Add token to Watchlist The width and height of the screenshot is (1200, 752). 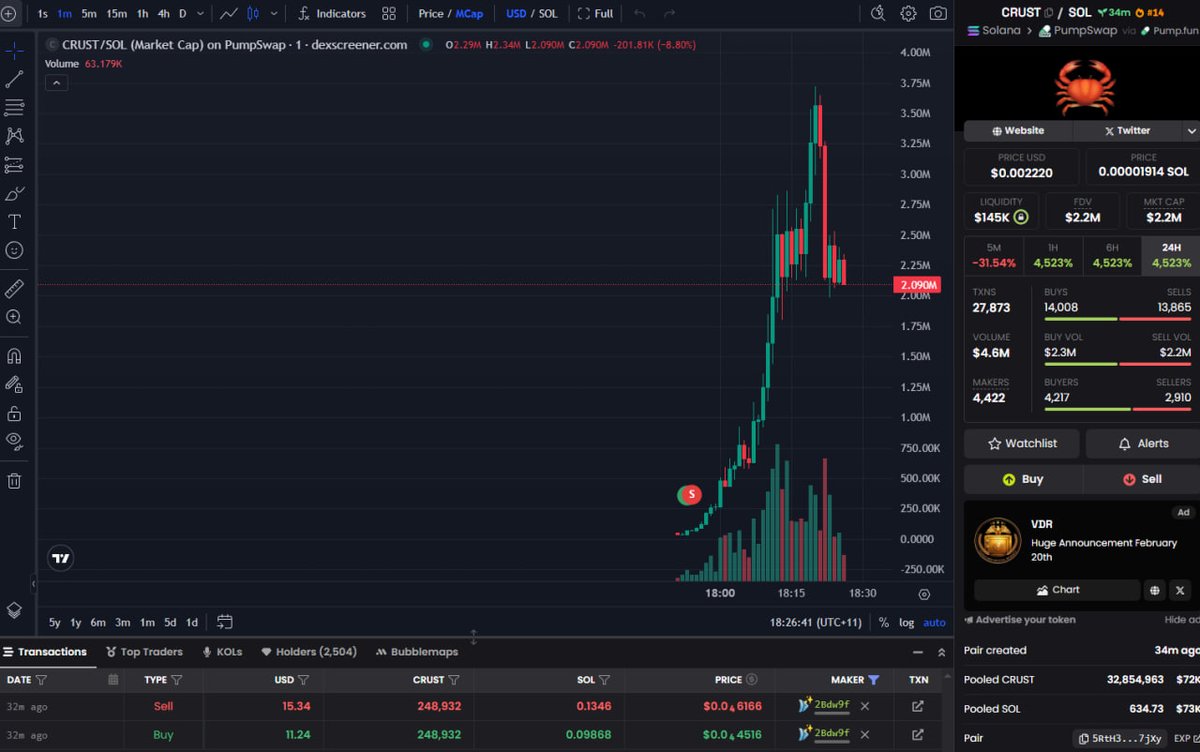click(1022, 444)
